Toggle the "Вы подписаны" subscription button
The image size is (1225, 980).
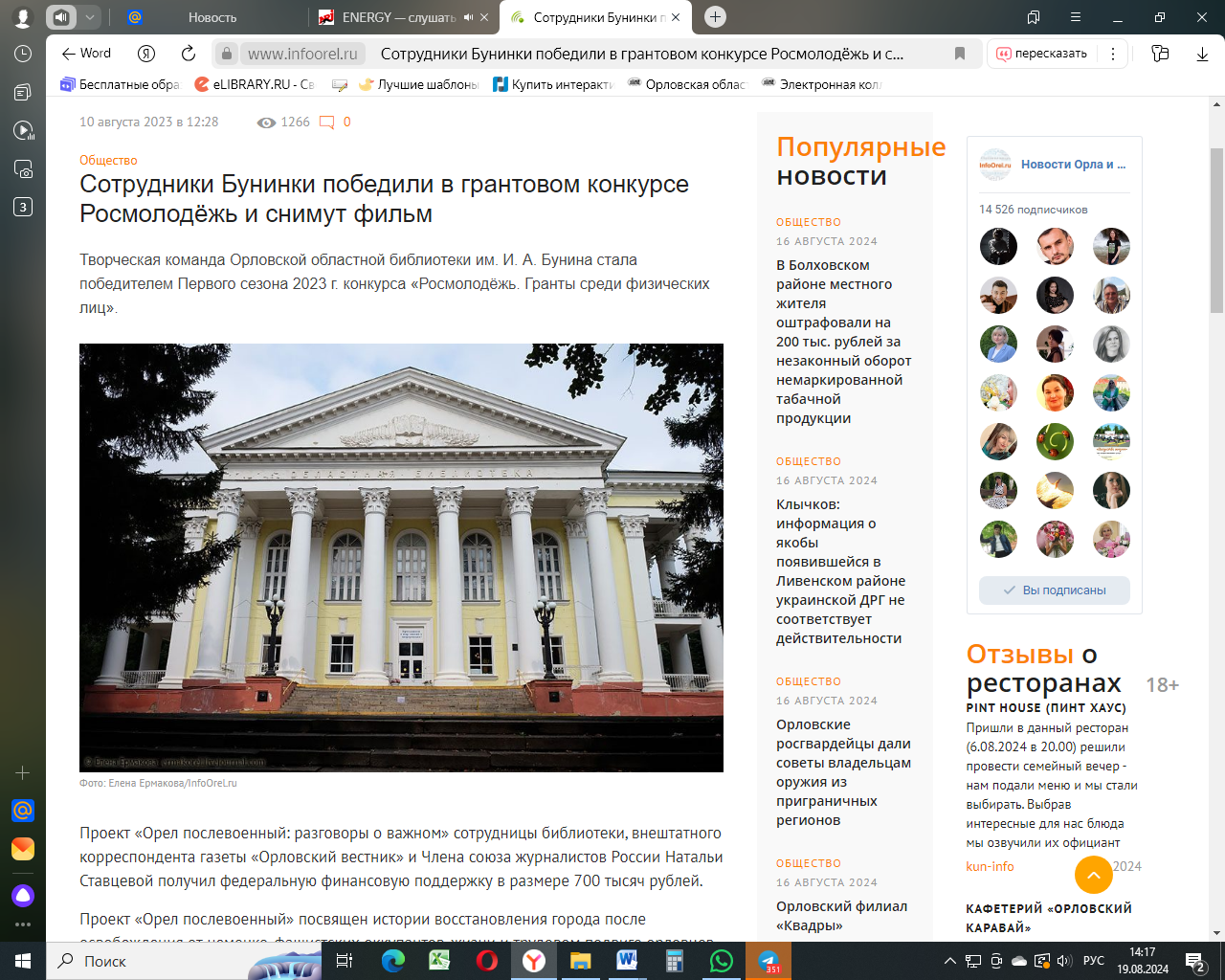pyautogui.click(x=1054, y=590)
